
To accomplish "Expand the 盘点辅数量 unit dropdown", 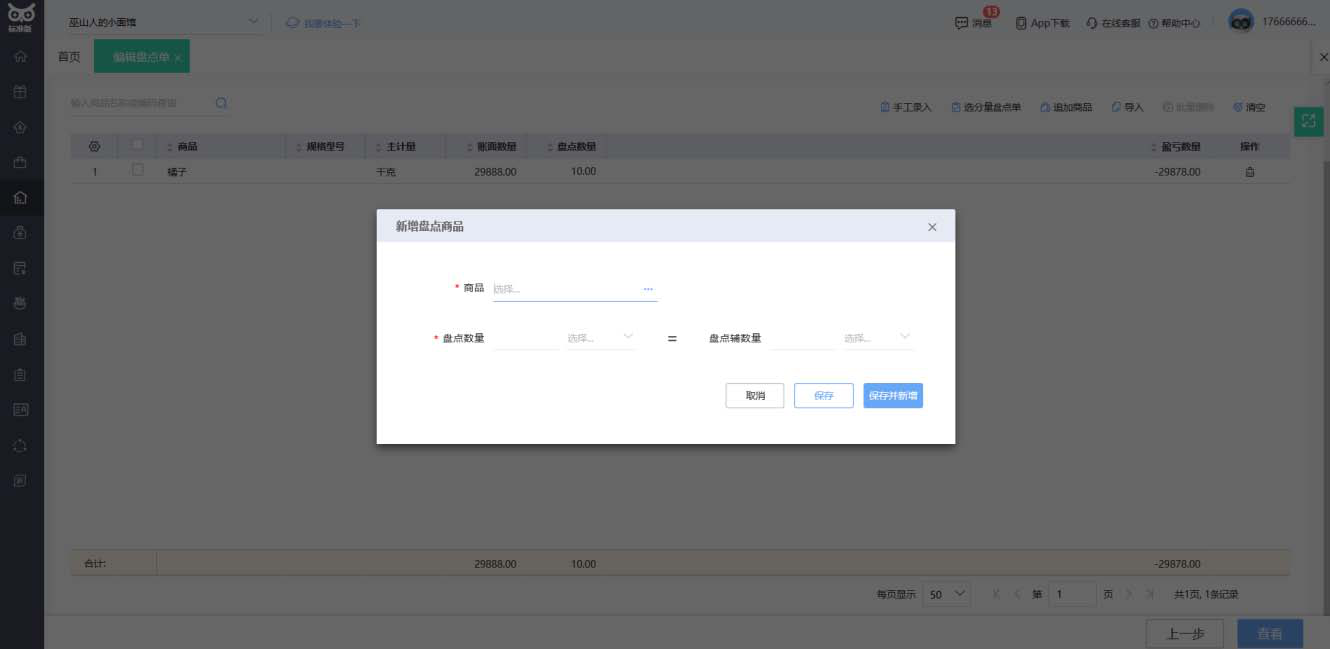I will [x=878, y=338].
